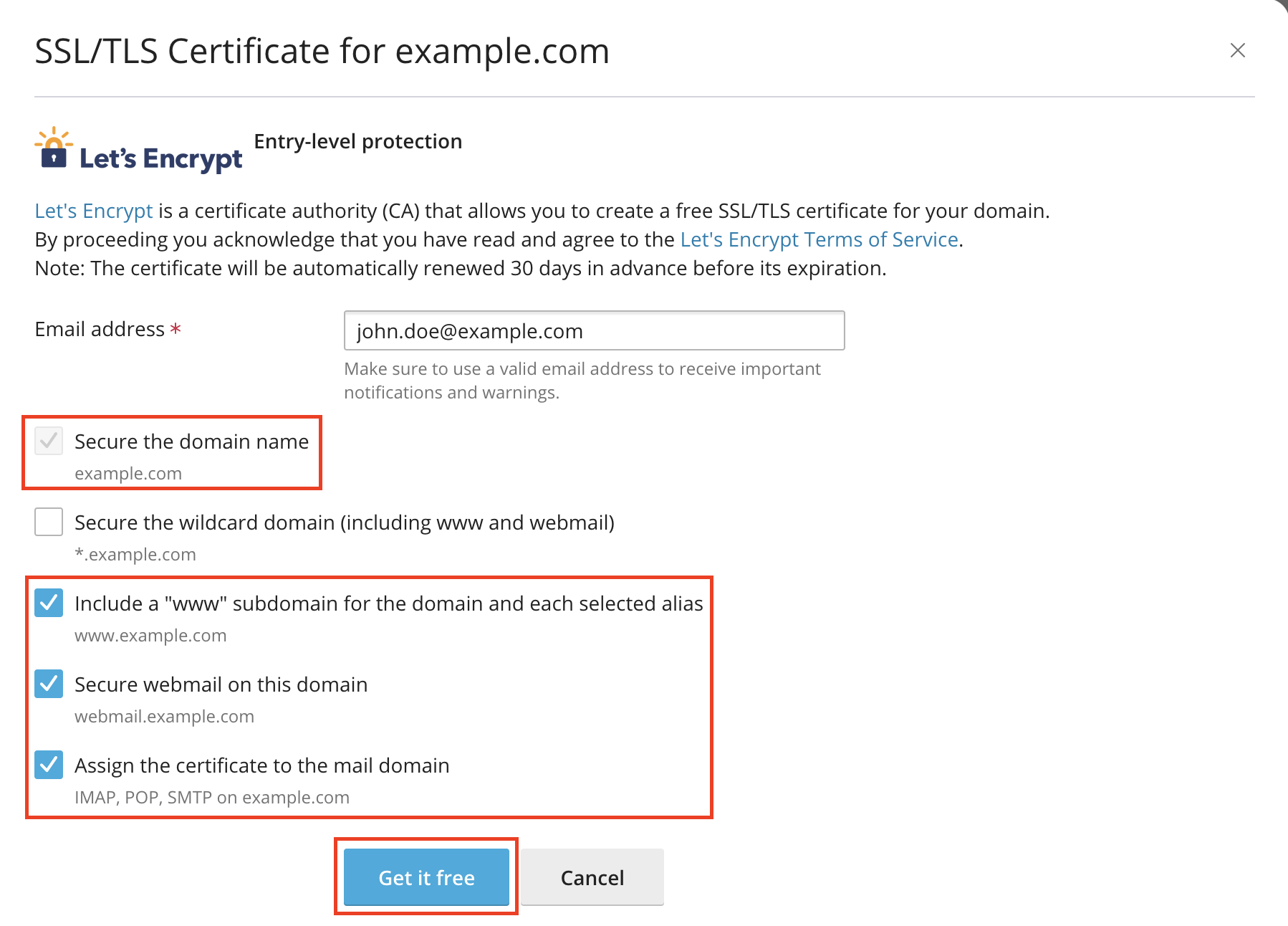Click the Email address field label
The width and height of the screenshot is (1288, 926).
[x=100, y=329]
